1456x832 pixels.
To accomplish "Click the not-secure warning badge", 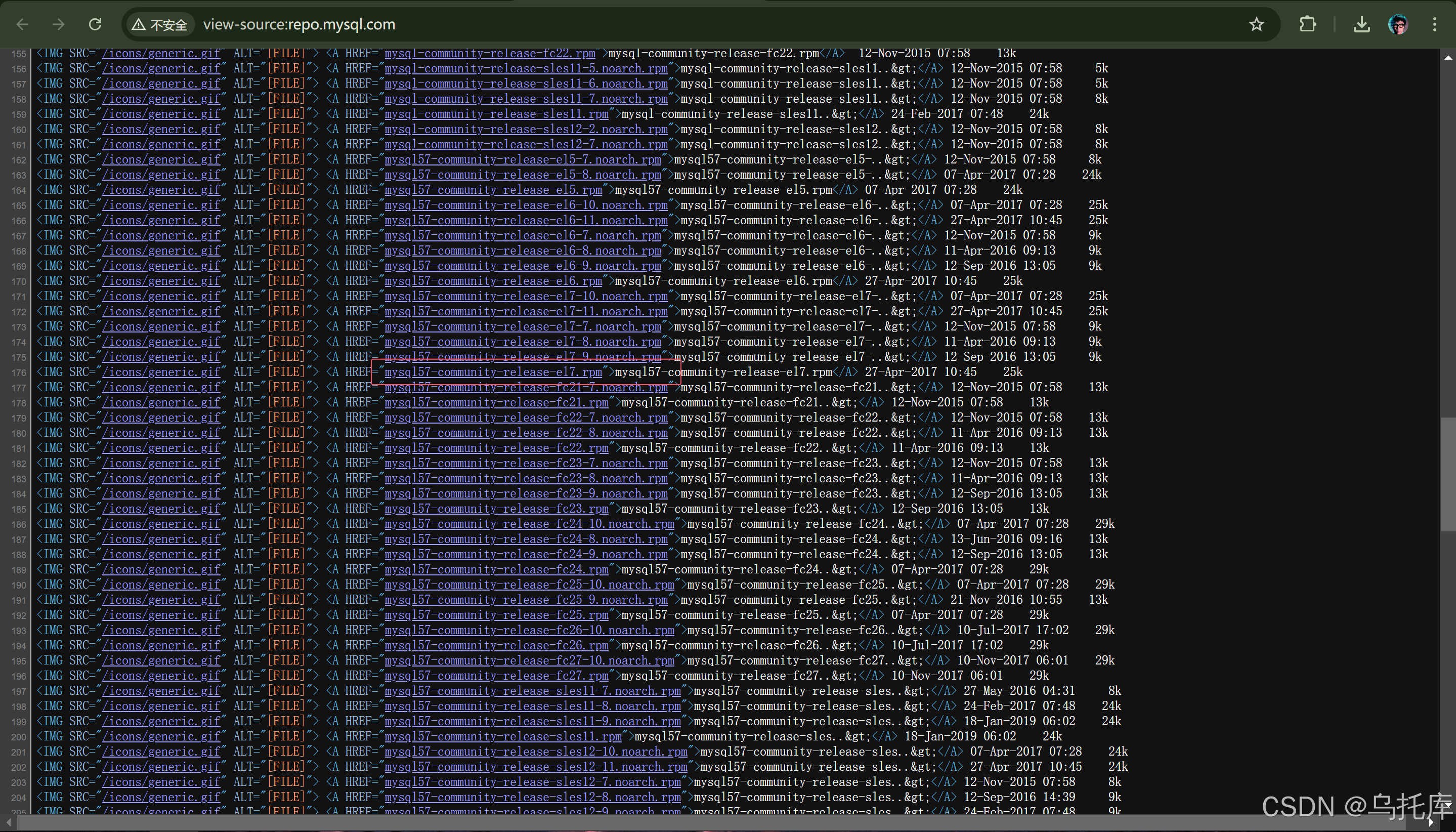I will coord(159,25).
